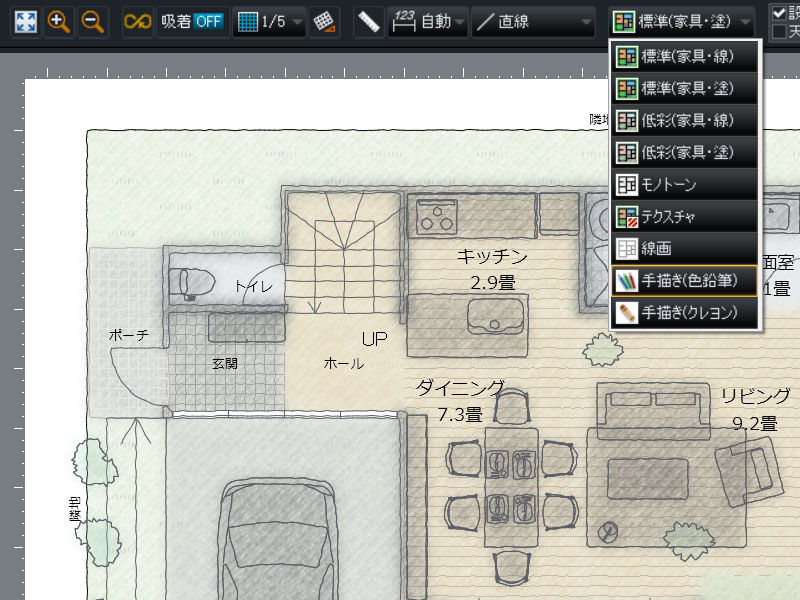The image size is (800, 600).
Task: Click the orange link chain icon
Action: pos(138,22)
